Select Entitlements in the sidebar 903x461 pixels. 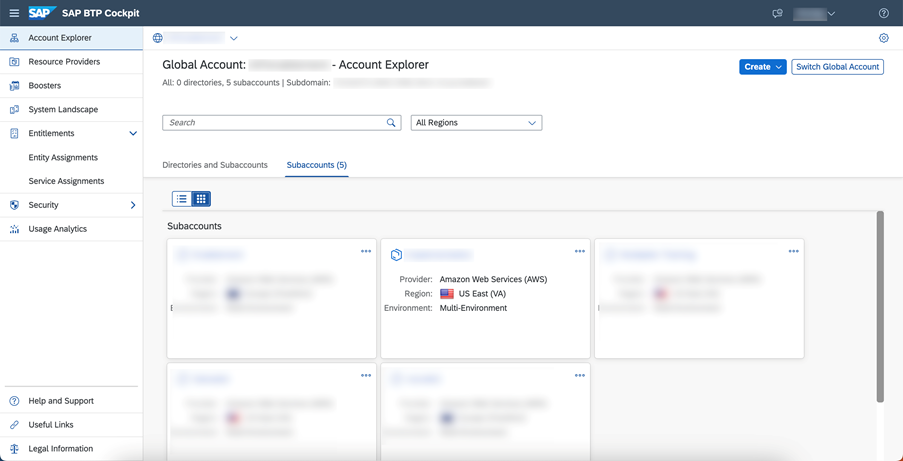tap(71, 133)
